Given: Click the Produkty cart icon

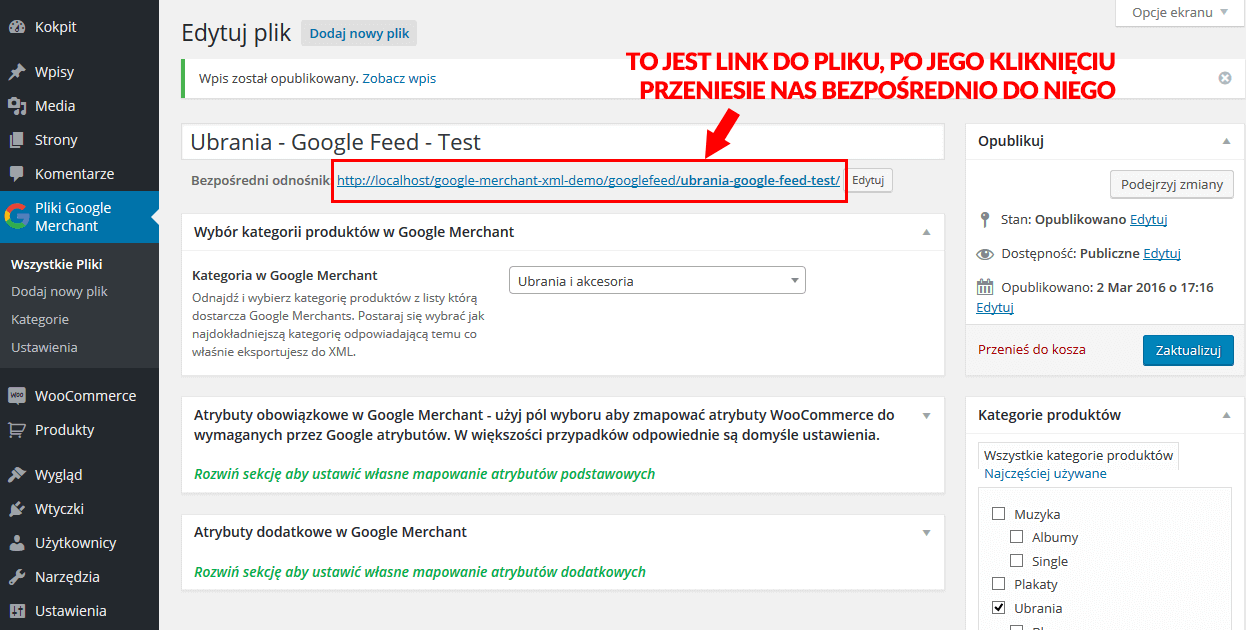Looking at the screenshot, I should pyautogui.click(x=17, y=430).
